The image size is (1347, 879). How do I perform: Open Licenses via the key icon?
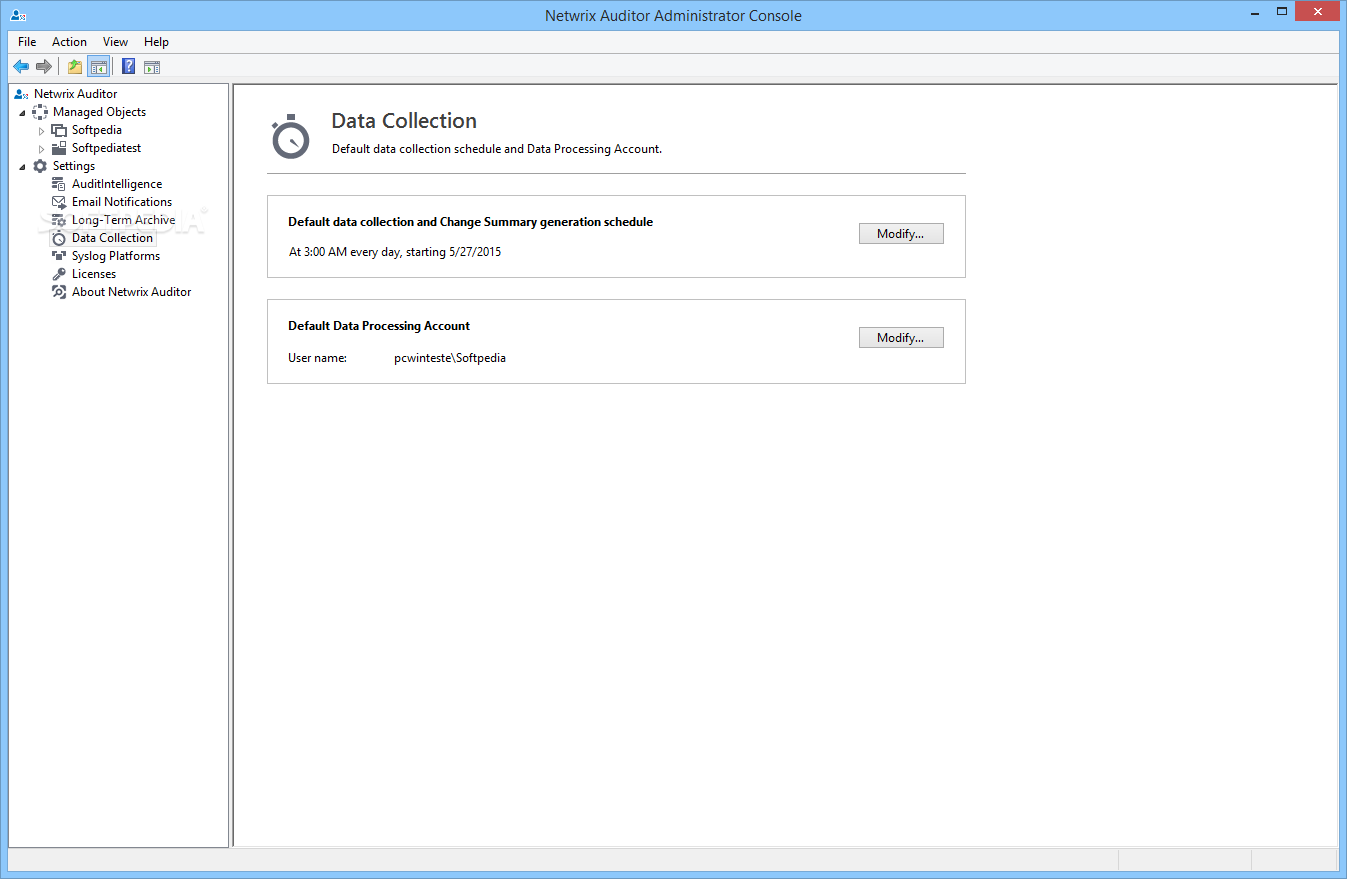coord(59,274)
